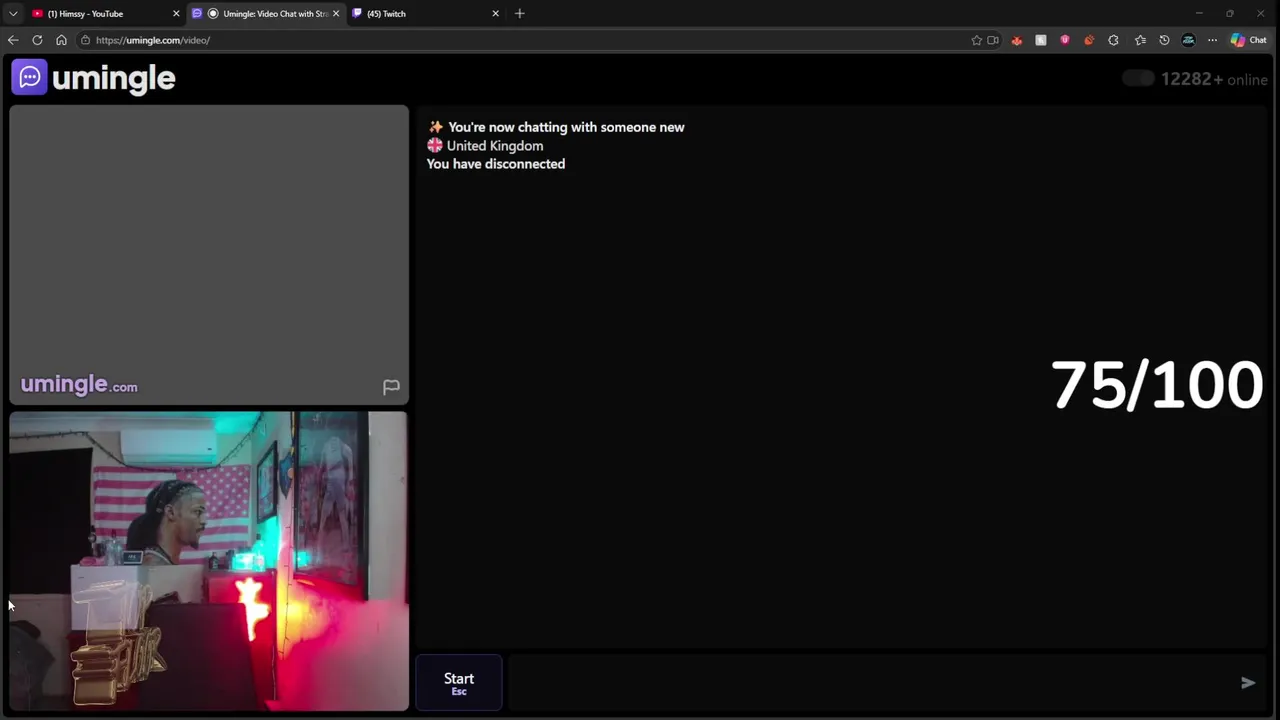The image size is (1280, 720).
Task: Click the send message arrow icon
Action: (x=1248, y=683)
